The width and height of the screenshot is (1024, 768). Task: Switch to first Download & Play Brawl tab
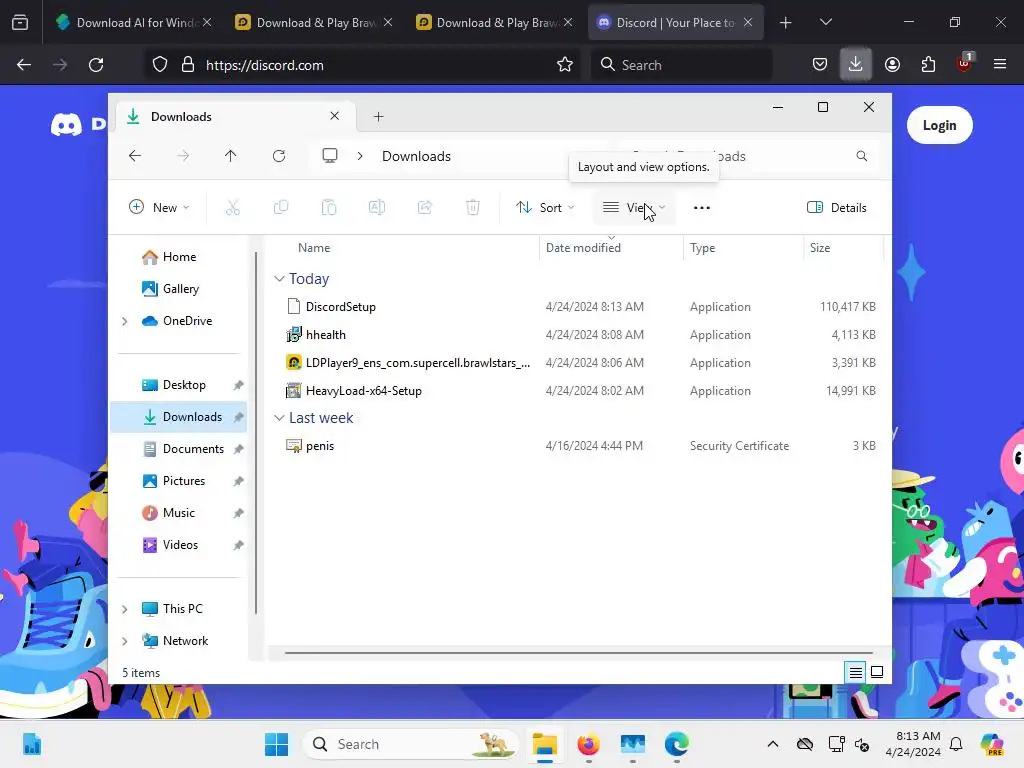pyautogui.click(x=315, y=22)
